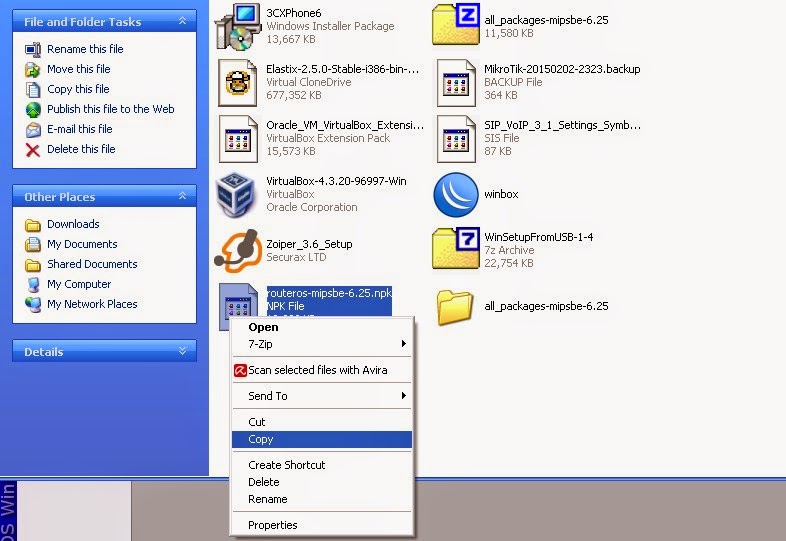Click the Elastix-2.5.0-Stable-i386-bin file name
Screen dimensions: 786x541
[342, 69]
